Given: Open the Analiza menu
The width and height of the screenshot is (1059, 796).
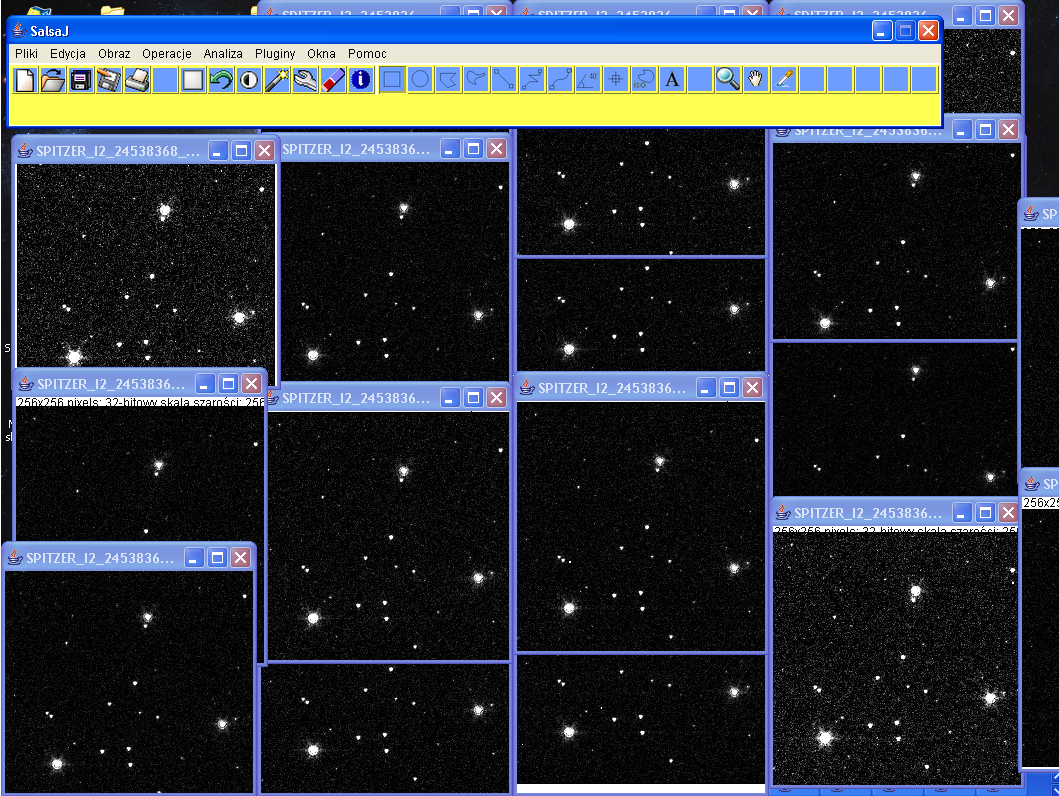Looking at the screenshot, I should tap(223, 53).
